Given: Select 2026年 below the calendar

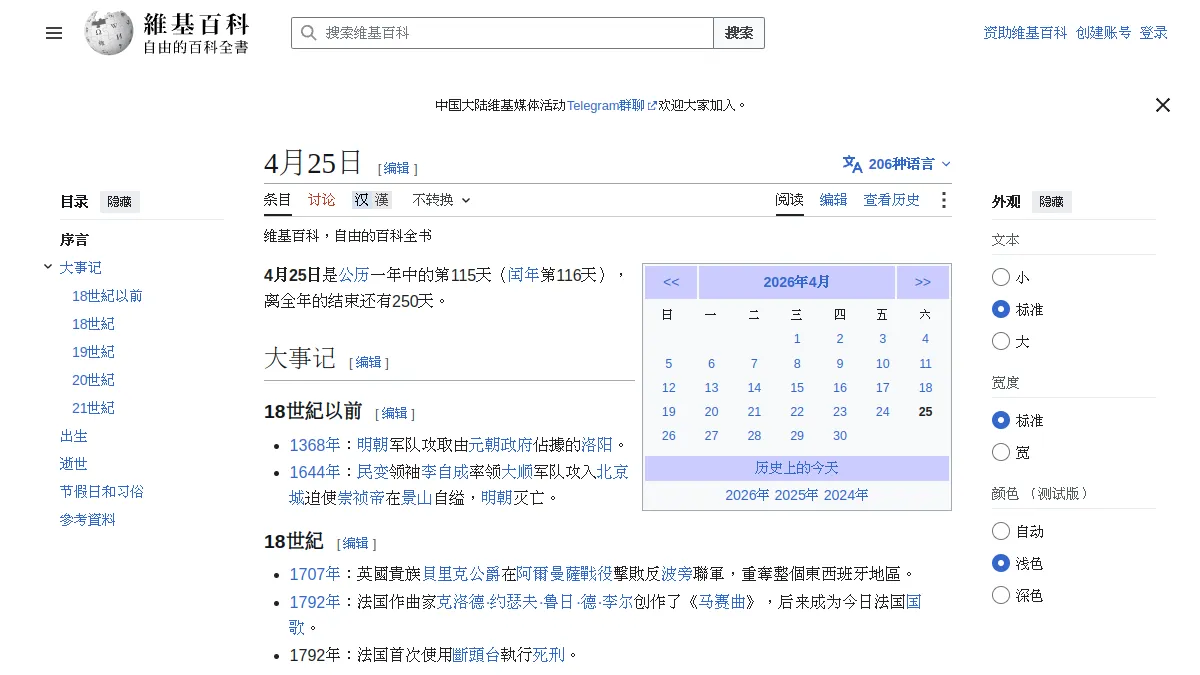Looking at the screenshot, I should (748, 495).
